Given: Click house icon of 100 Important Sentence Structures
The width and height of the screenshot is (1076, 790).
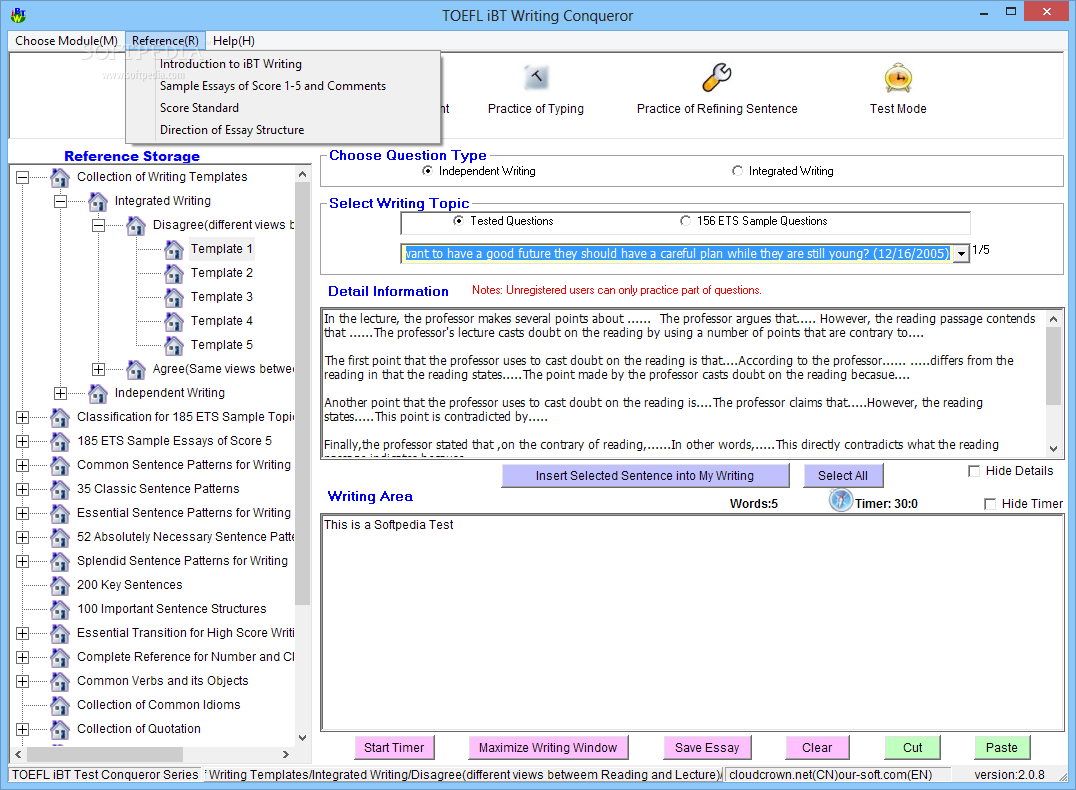Looking at the screenshot, I should [x=60, y=609].
